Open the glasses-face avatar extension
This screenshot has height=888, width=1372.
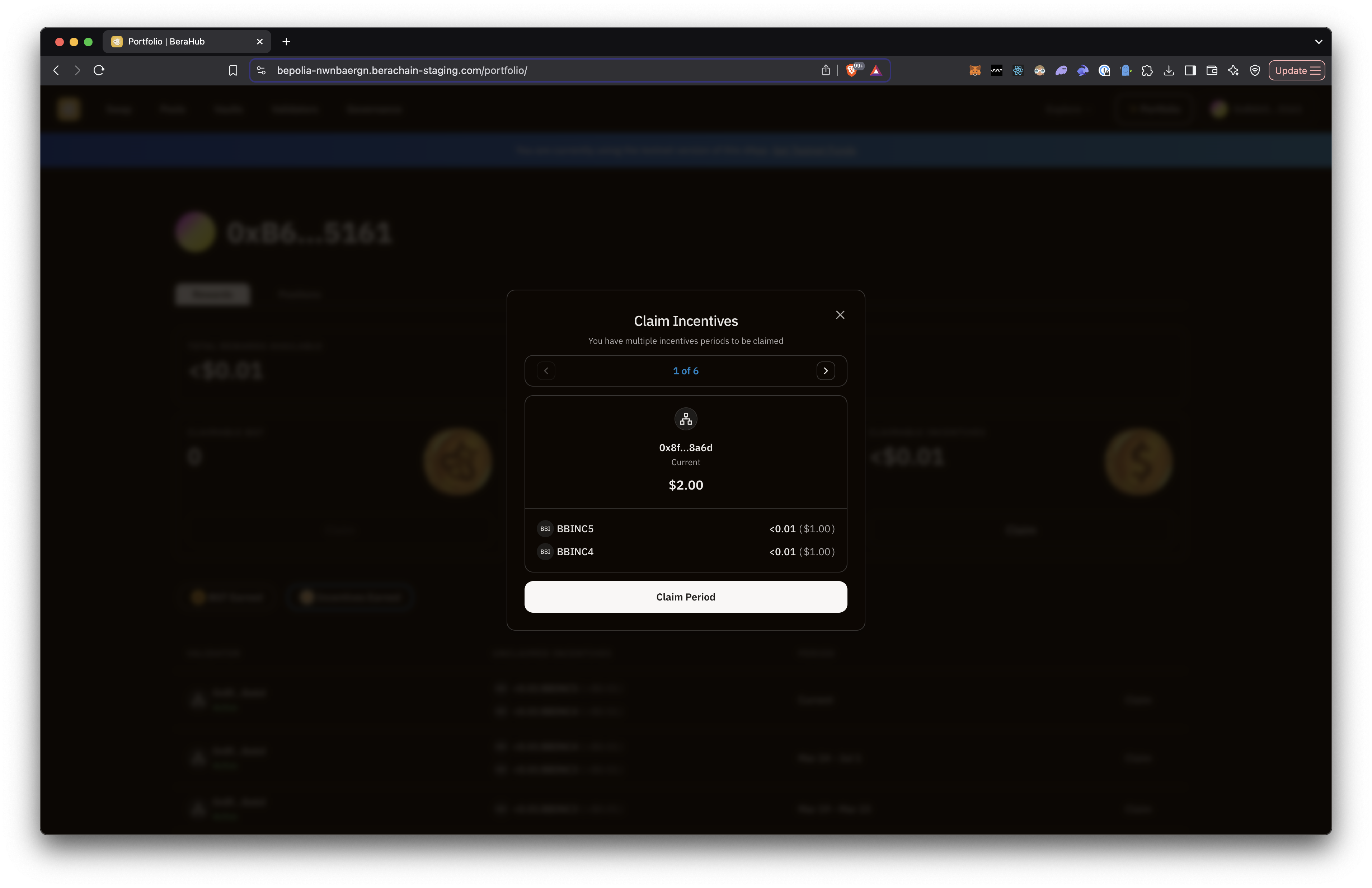(x=1039, y=70)
